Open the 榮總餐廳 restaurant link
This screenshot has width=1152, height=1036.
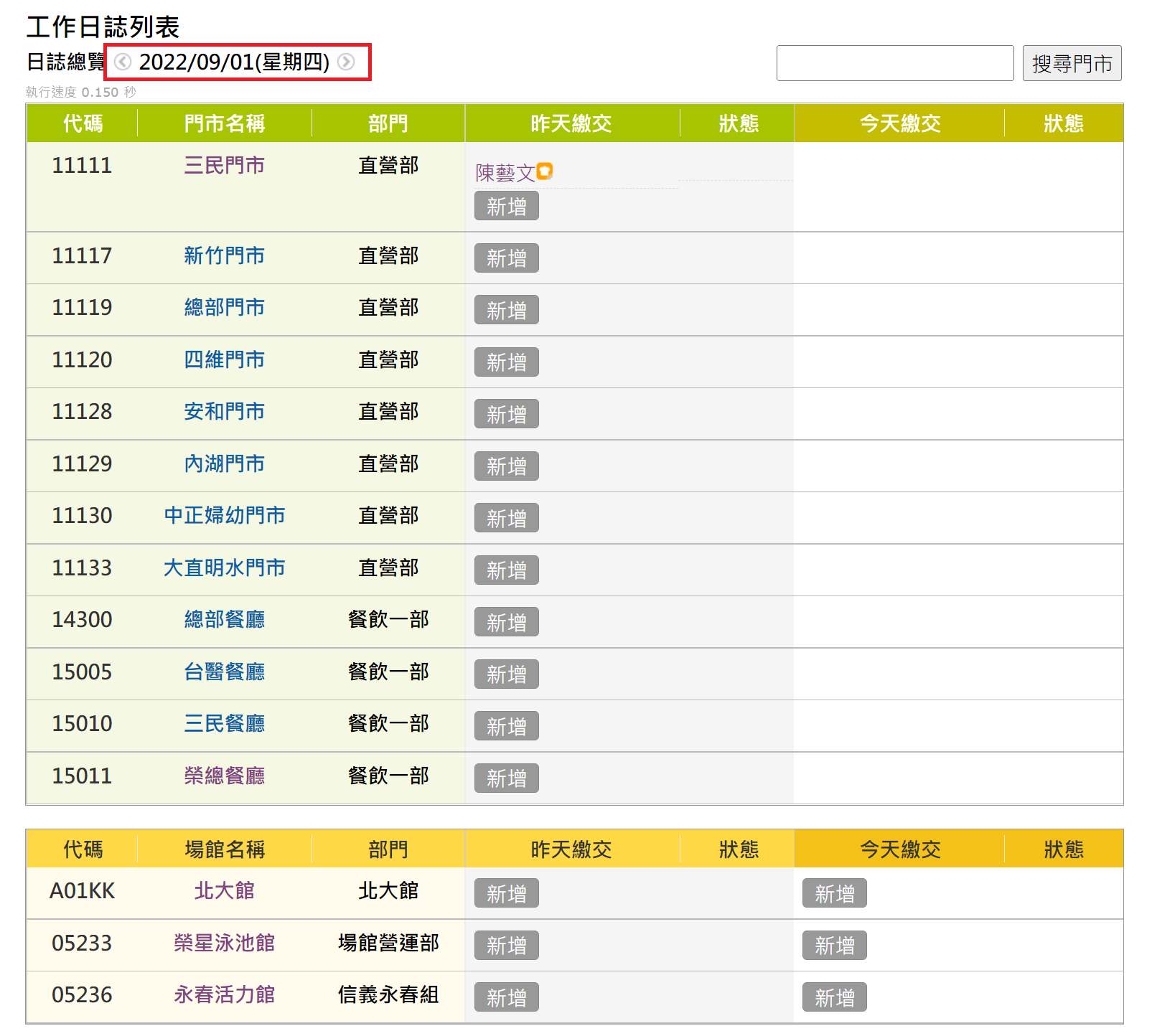(x=224, y=776)
